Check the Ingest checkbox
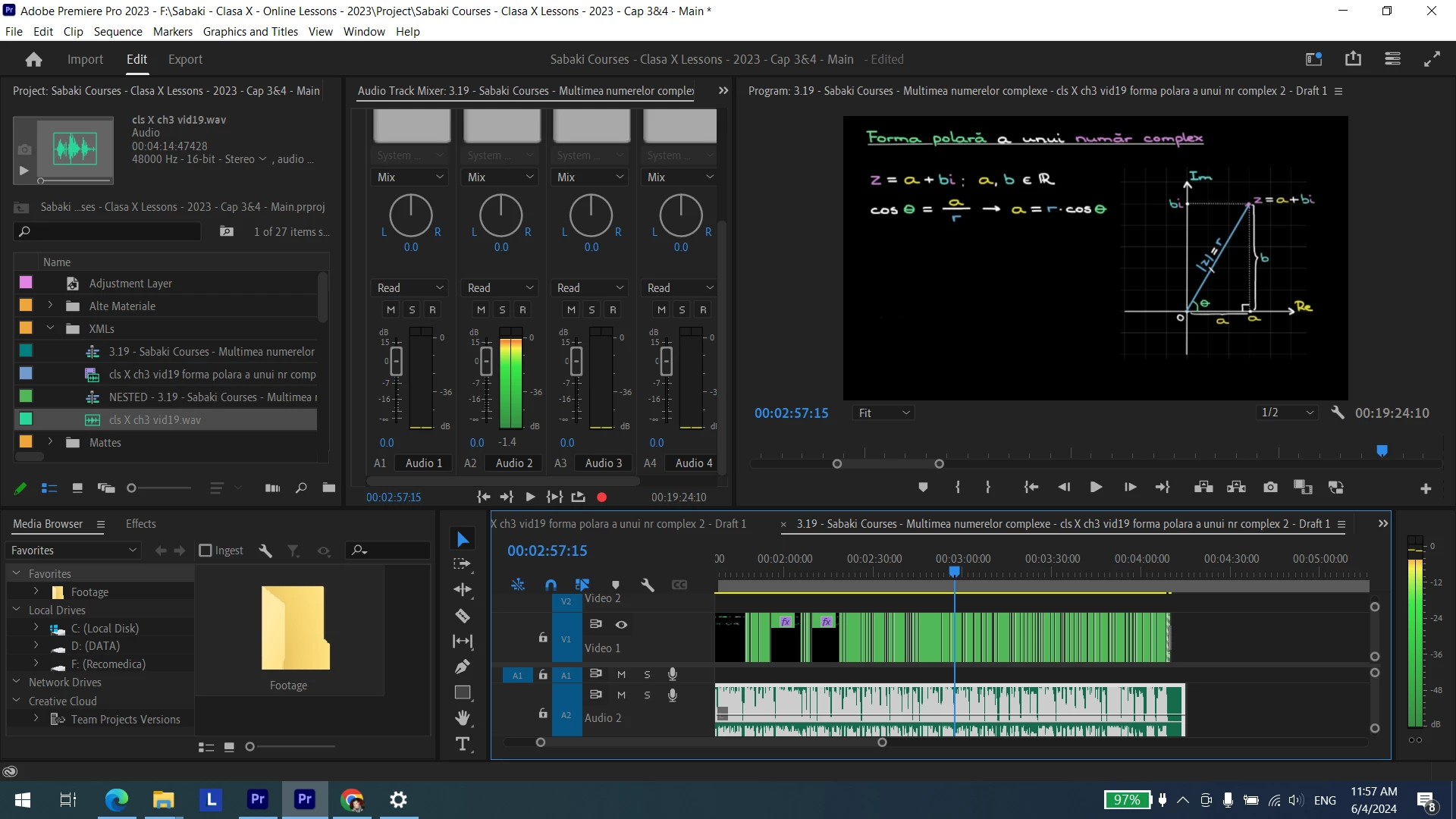The image size is (1456, 819). (206, 551)
